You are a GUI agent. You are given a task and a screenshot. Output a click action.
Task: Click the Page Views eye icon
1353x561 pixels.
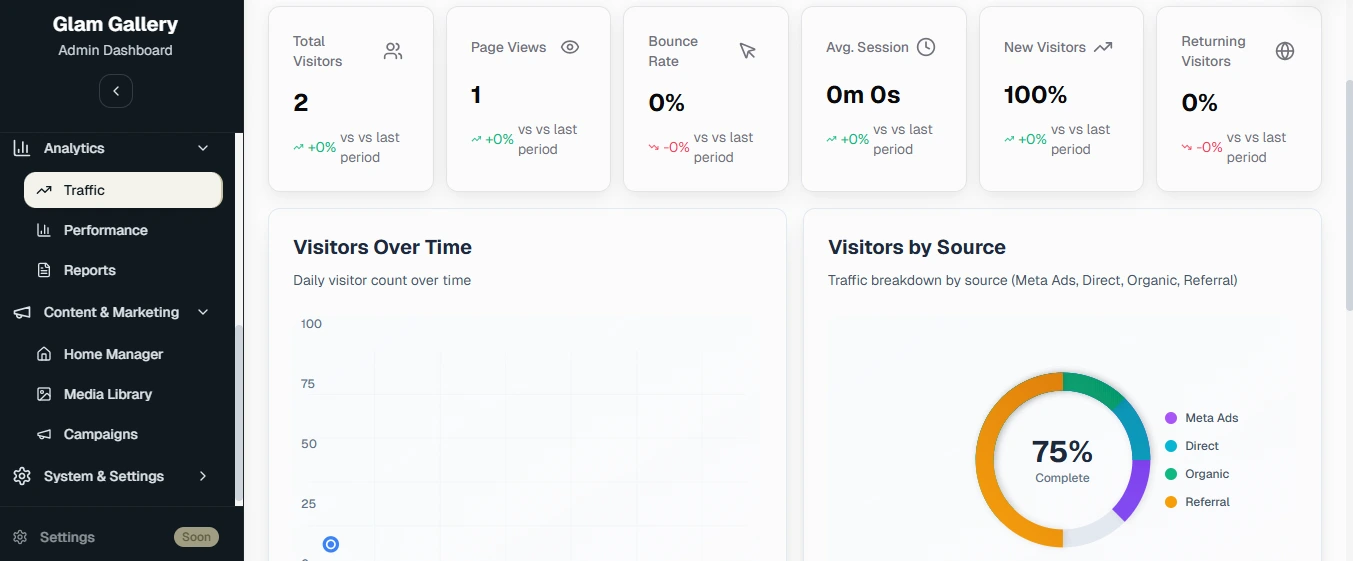coord(570,47)
